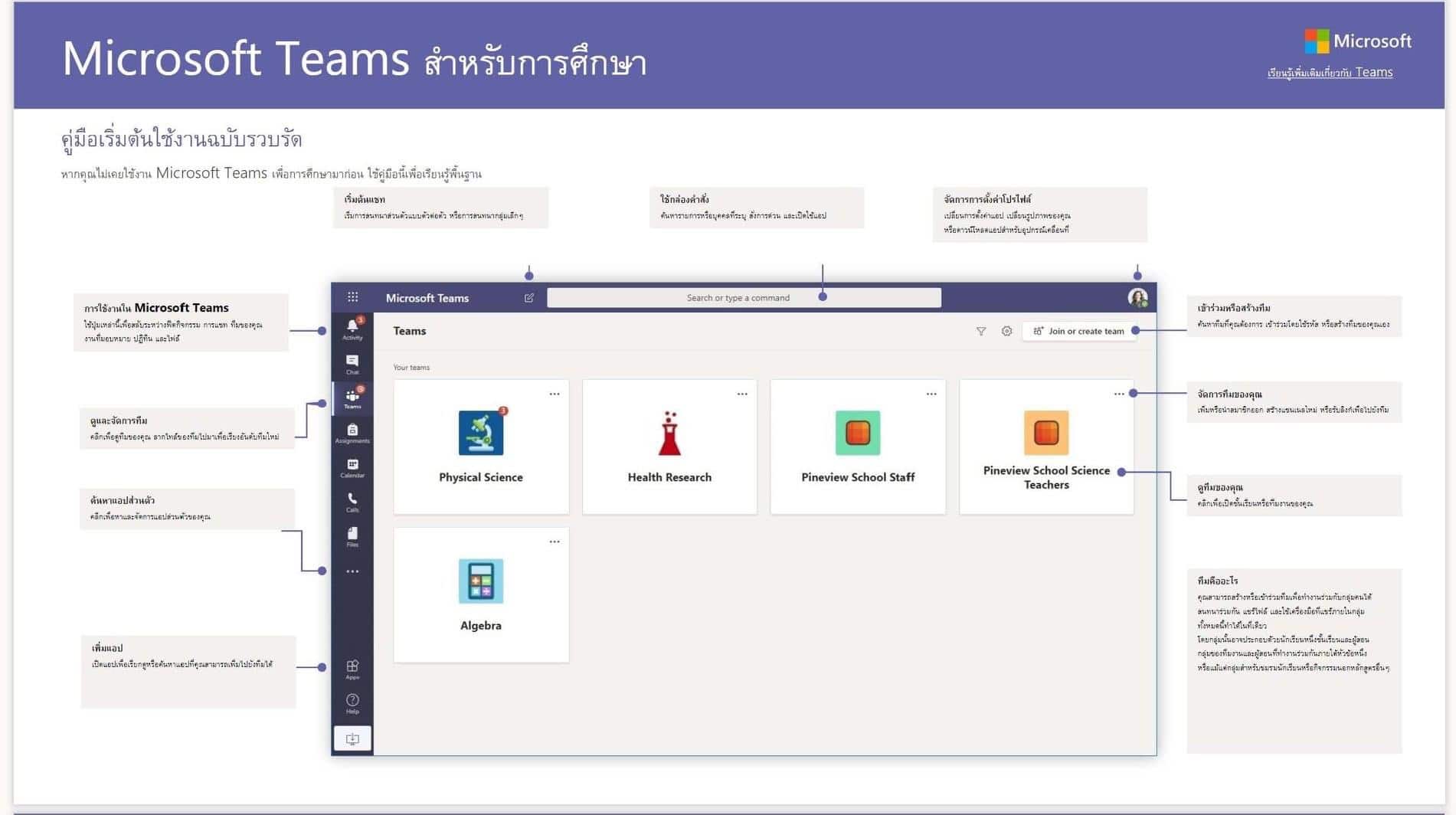
Task: Open Assignments in the left rail
Action: (x=352, y=434)
